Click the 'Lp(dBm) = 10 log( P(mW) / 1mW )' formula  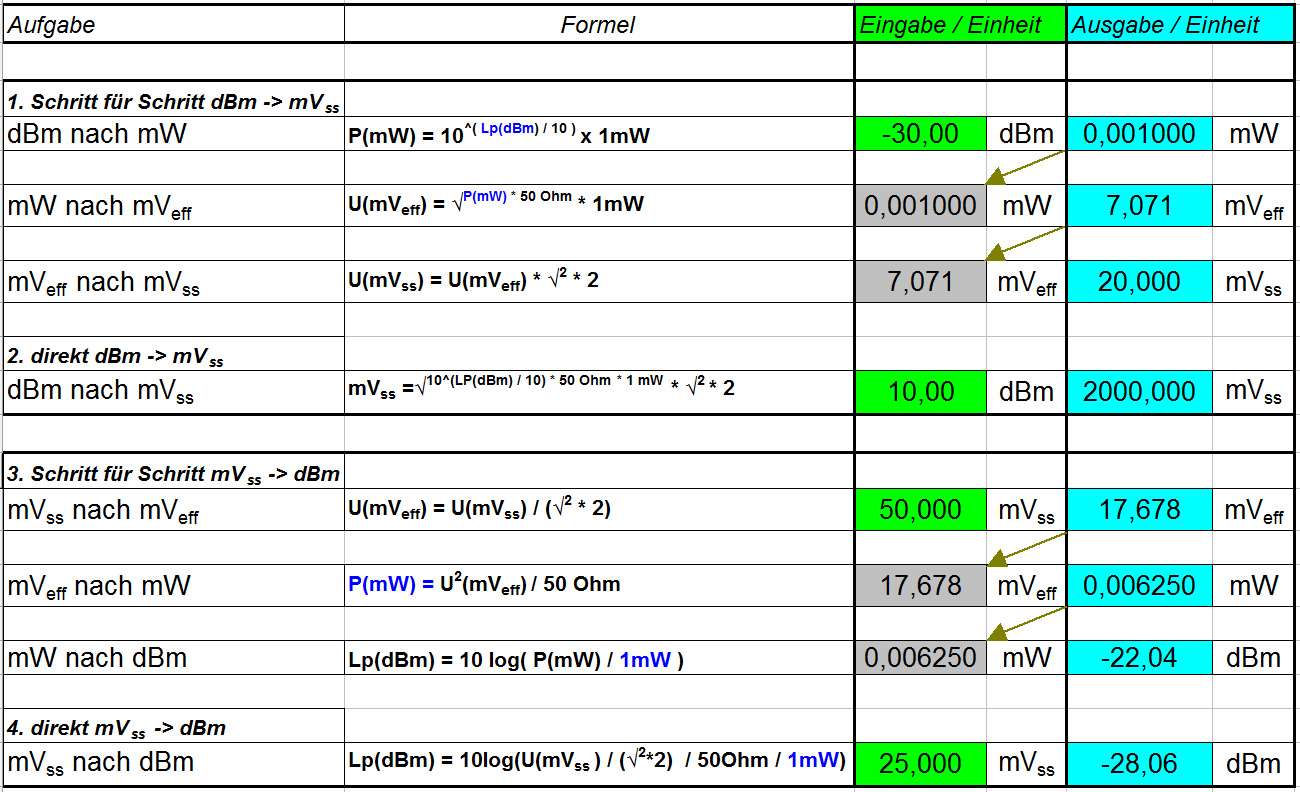click(516, 660)
